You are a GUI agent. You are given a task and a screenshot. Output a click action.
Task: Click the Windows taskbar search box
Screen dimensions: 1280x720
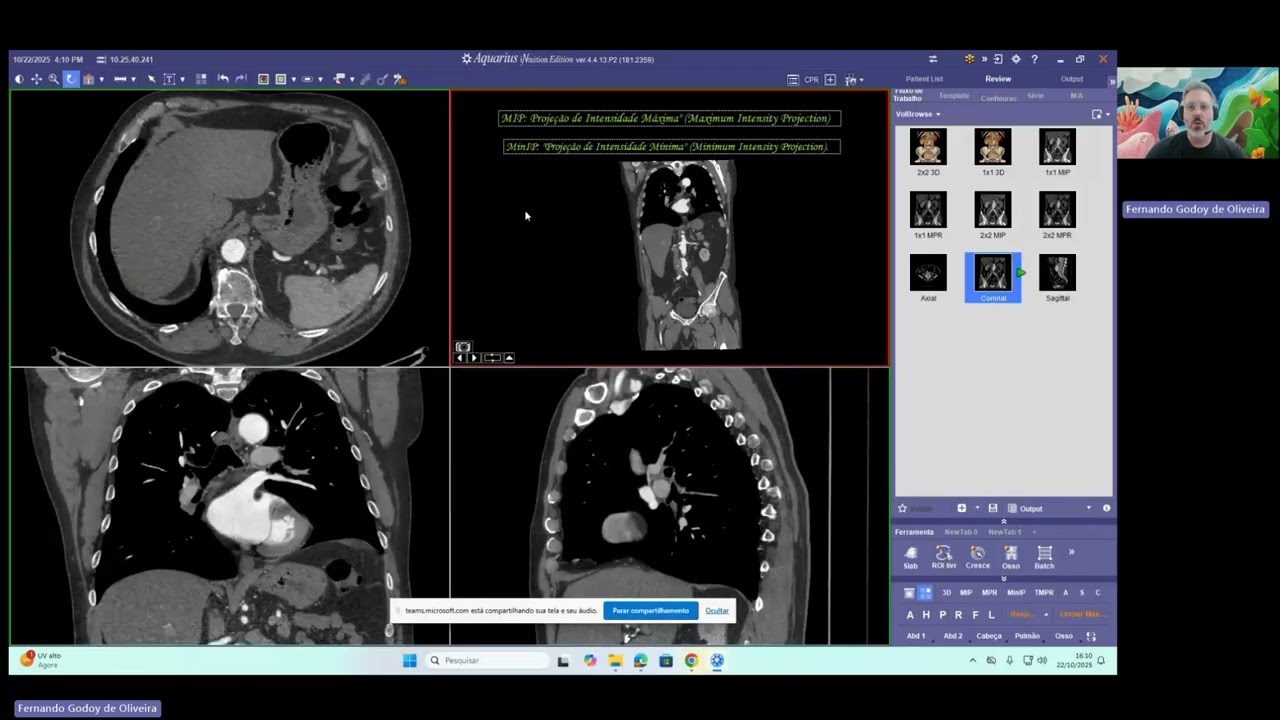click(487, 660)
